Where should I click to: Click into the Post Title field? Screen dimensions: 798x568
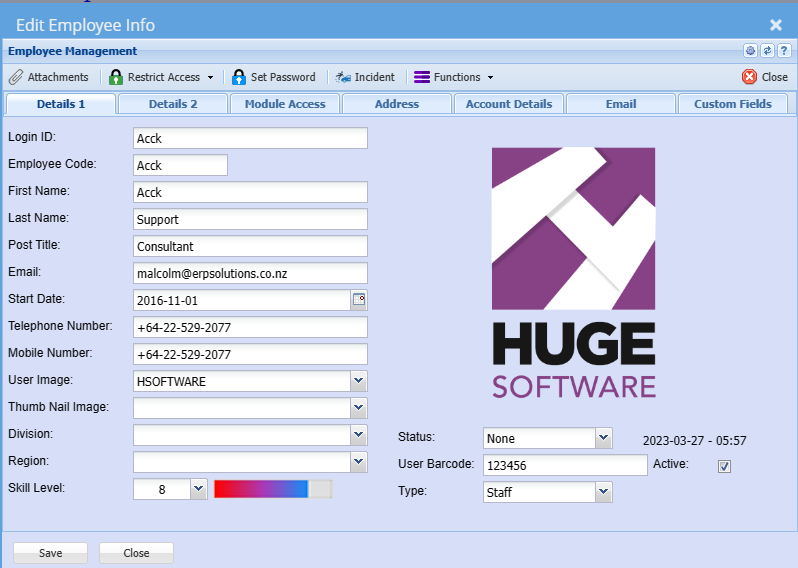point(250,246)
